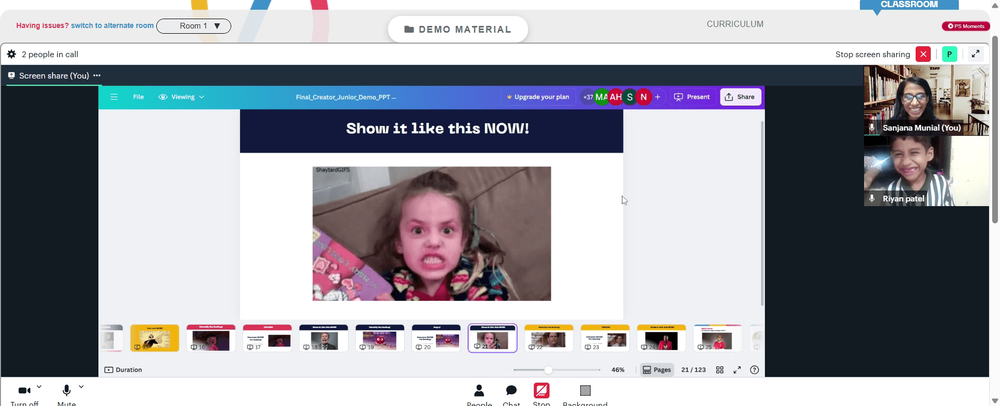Viewport: 1000px width, 406px height.
Task: Click switch to alternate room link
Action: click(112, 25)
